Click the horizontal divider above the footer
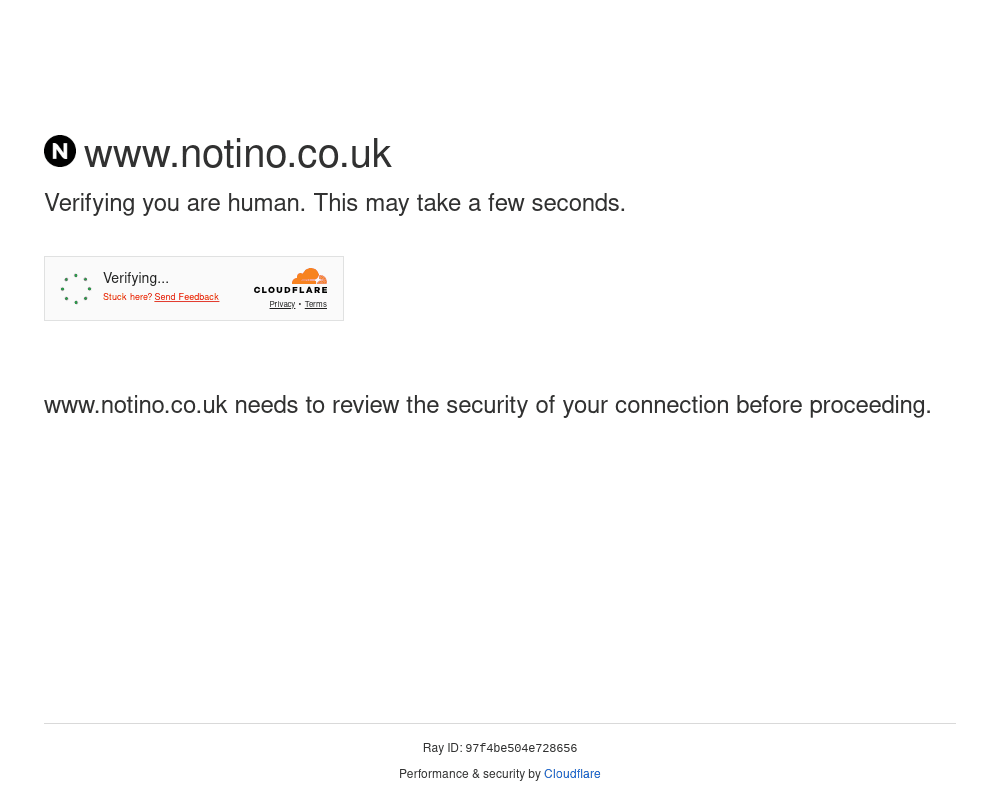The image size is (1000, 800). (x=500, y=723)
